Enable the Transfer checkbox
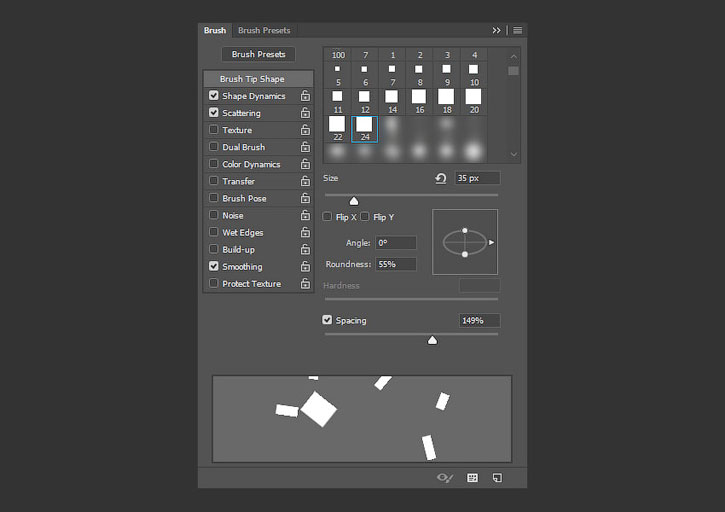Viewport: 725px width, 512px height. pyautogui.click(x=214, y=180)
